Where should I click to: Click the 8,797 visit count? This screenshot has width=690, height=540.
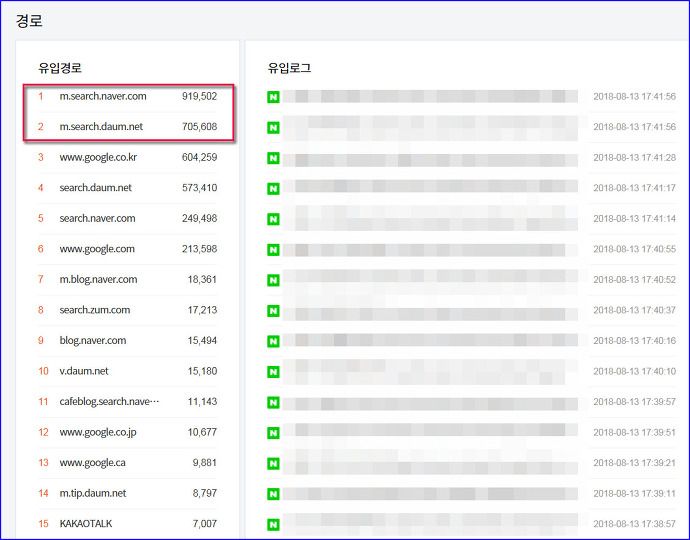point(205,493)
